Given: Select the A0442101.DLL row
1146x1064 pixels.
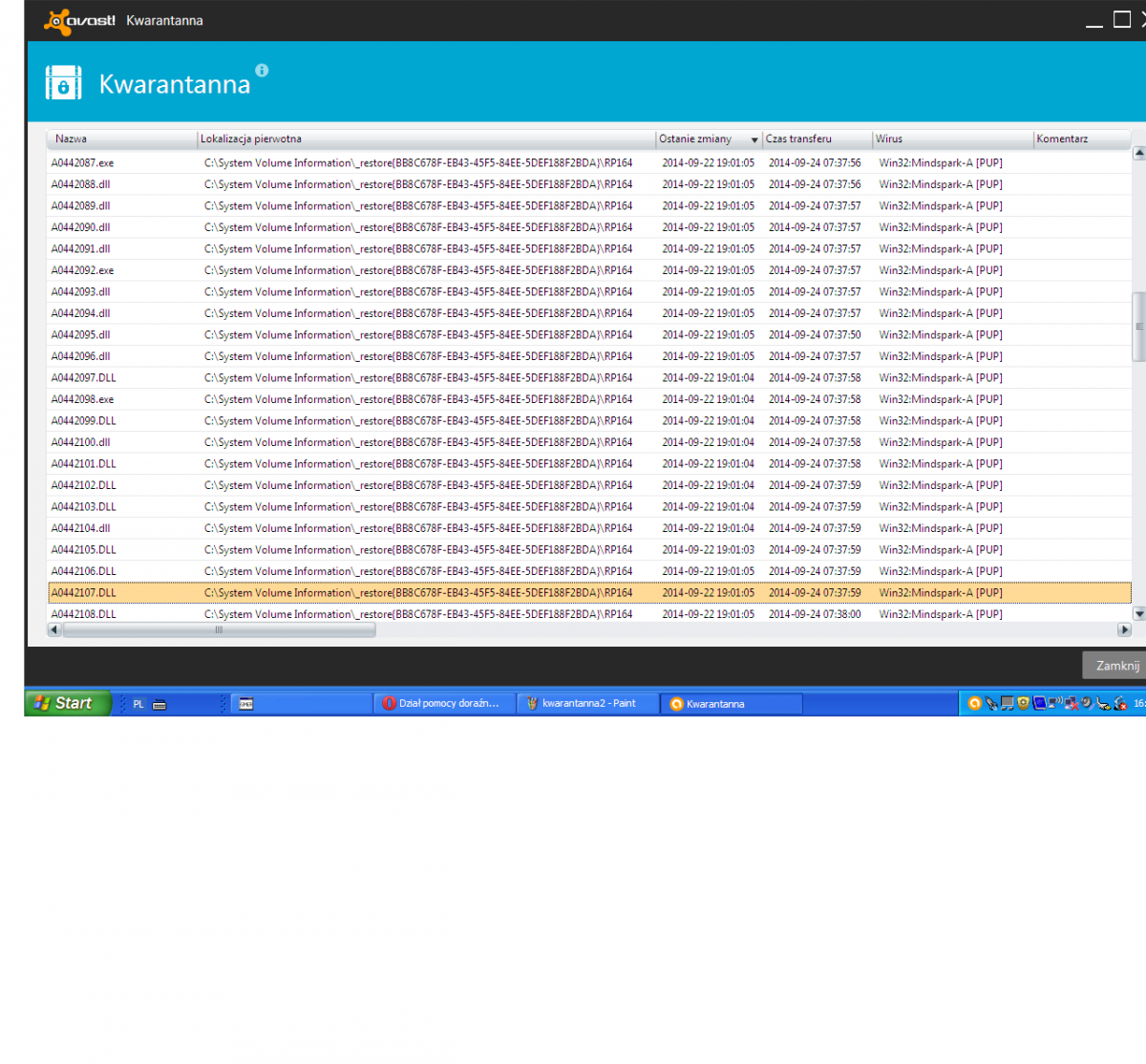Looking at the screenshot, I should 589,463.
